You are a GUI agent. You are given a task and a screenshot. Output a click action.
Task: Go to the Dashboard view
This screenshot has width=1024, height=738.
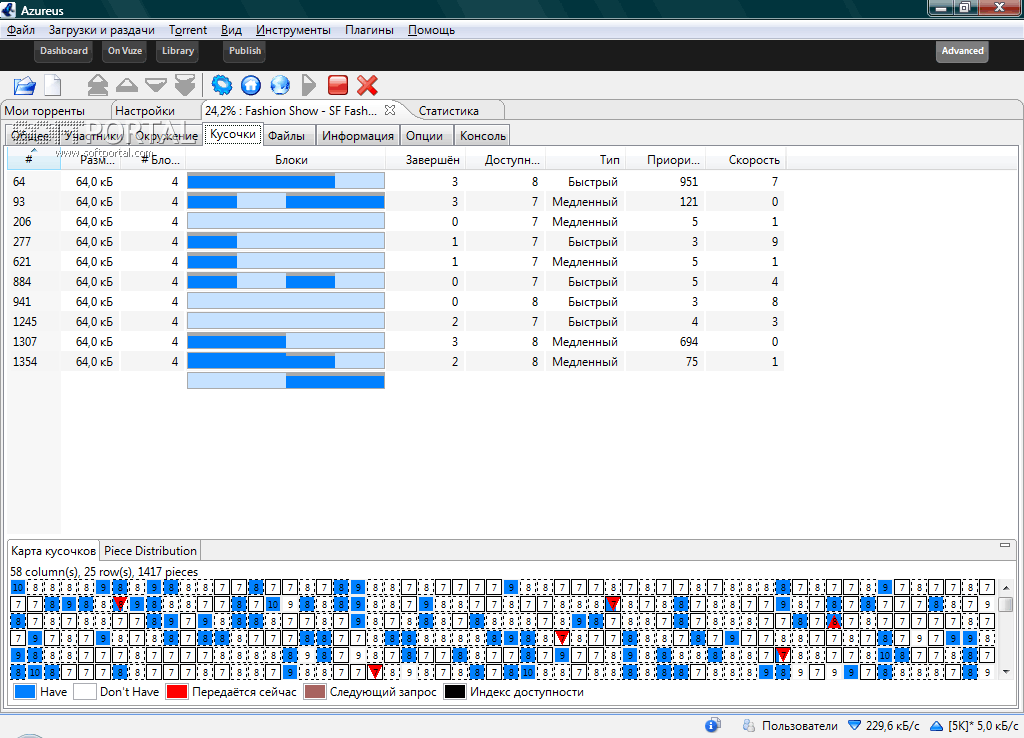click(x=63, y=51)
